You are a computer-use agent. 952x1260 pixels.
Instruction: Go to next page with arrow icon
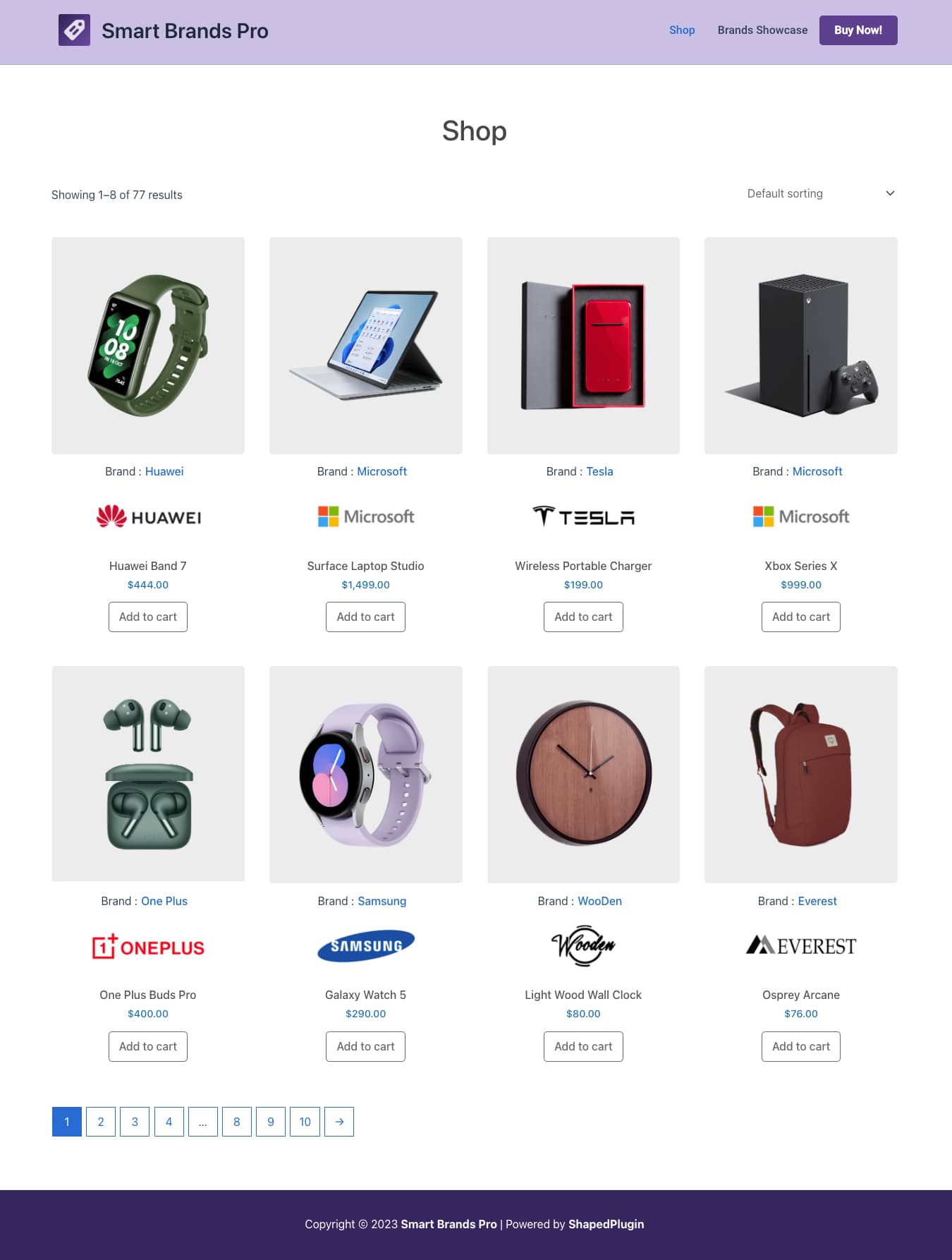click(x=339, y=1122)
